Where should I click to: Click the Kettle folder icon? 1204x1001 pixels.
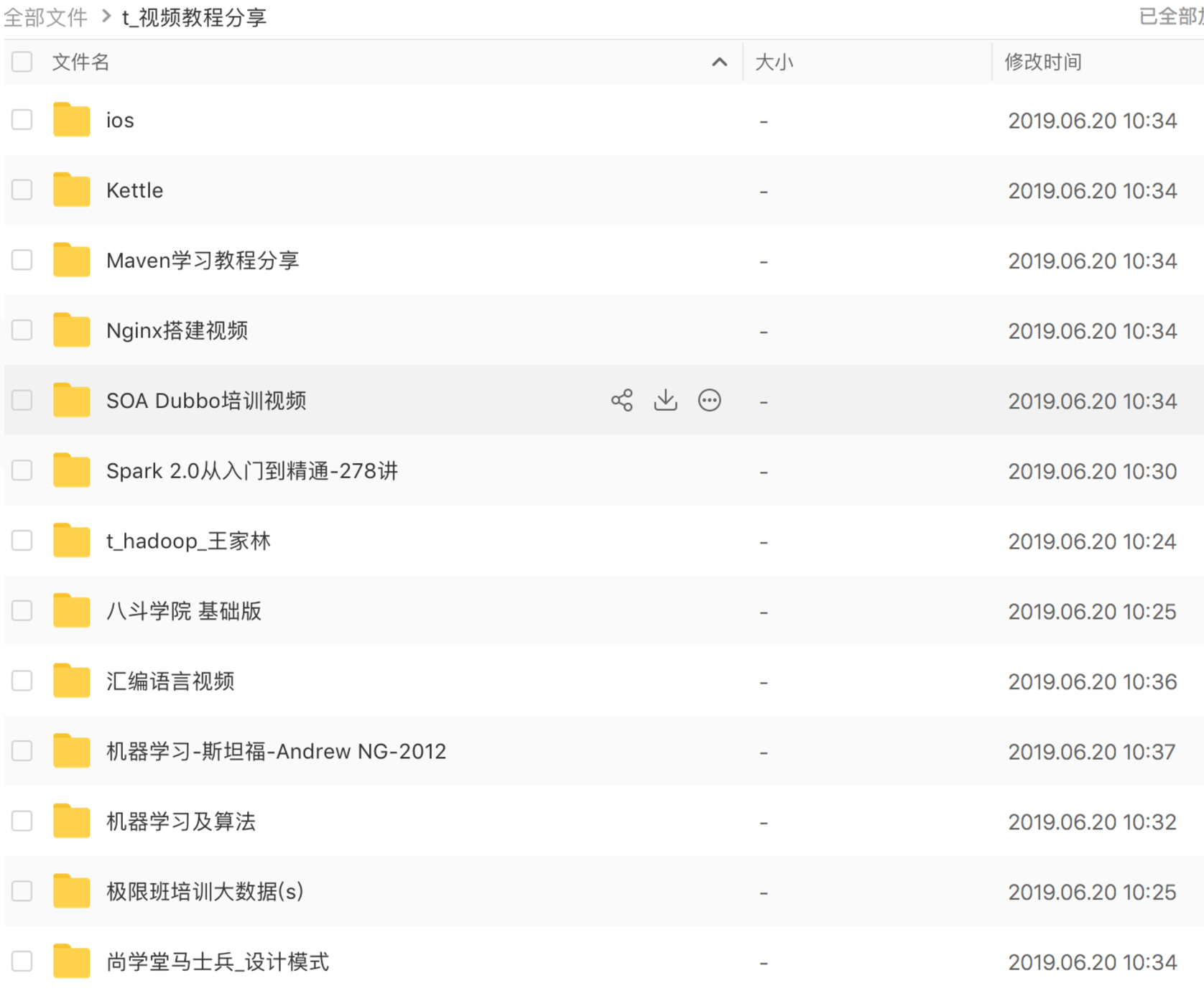72,190
